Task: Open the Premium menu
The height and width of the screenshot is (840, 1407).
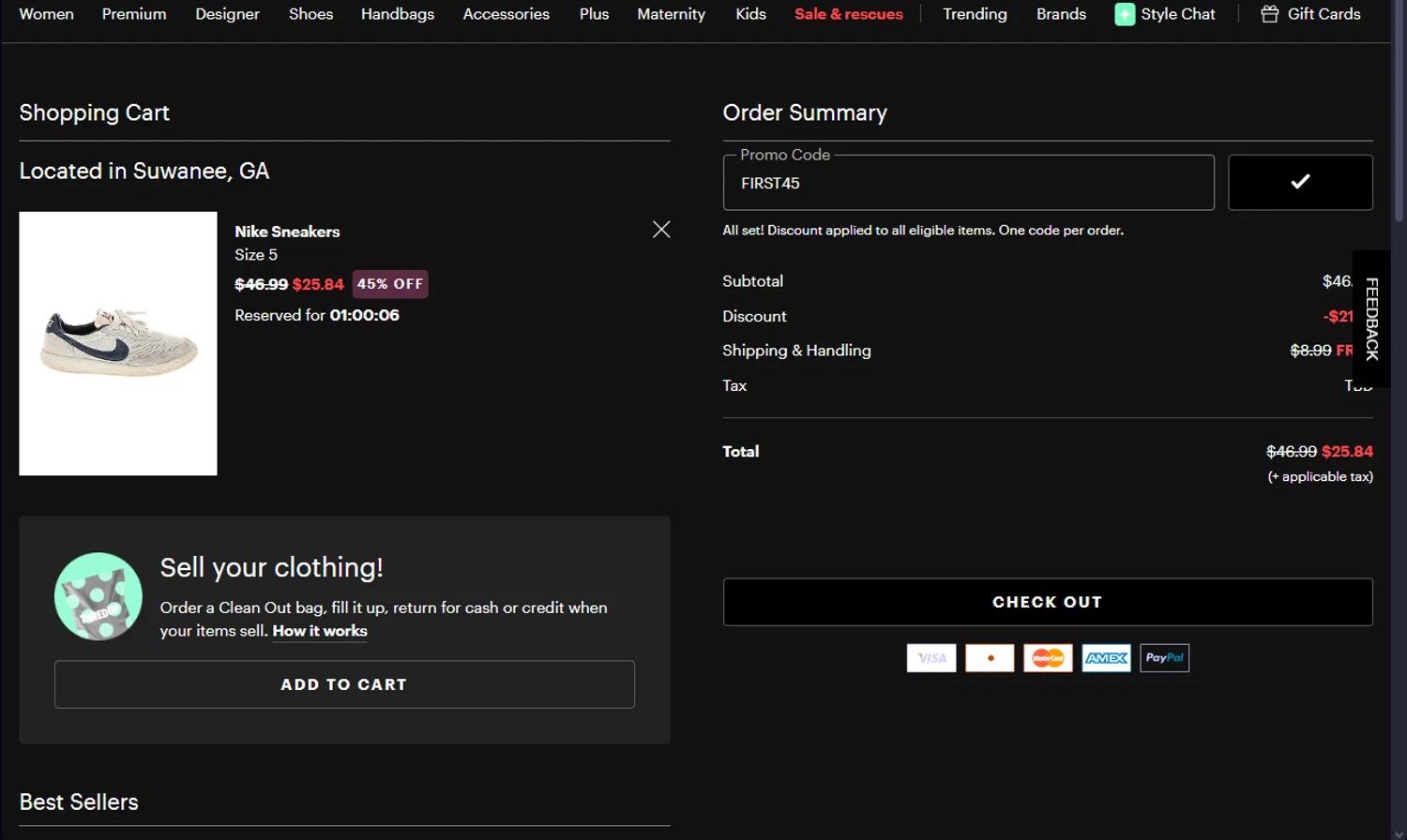Action: click(134, 14)
